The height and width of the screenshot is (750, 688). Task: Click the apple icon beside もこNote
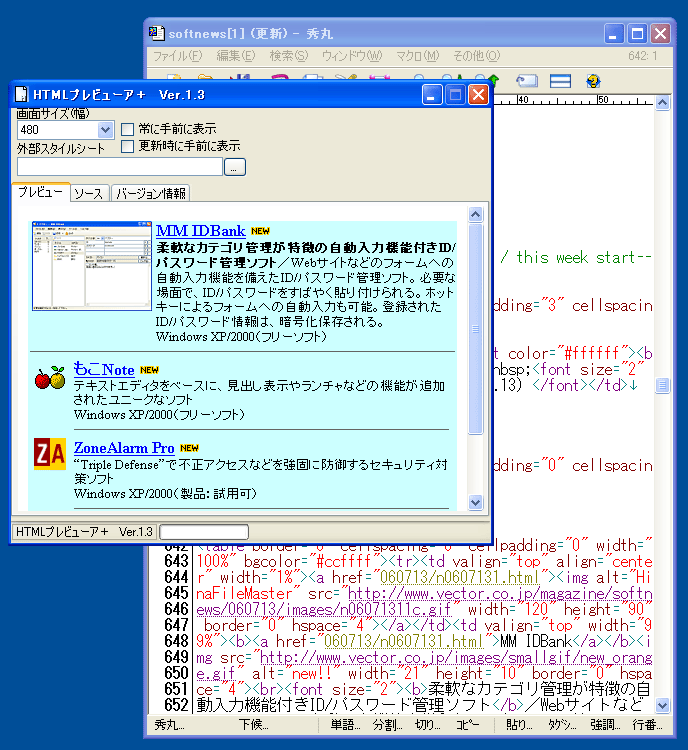coord(50,377)
